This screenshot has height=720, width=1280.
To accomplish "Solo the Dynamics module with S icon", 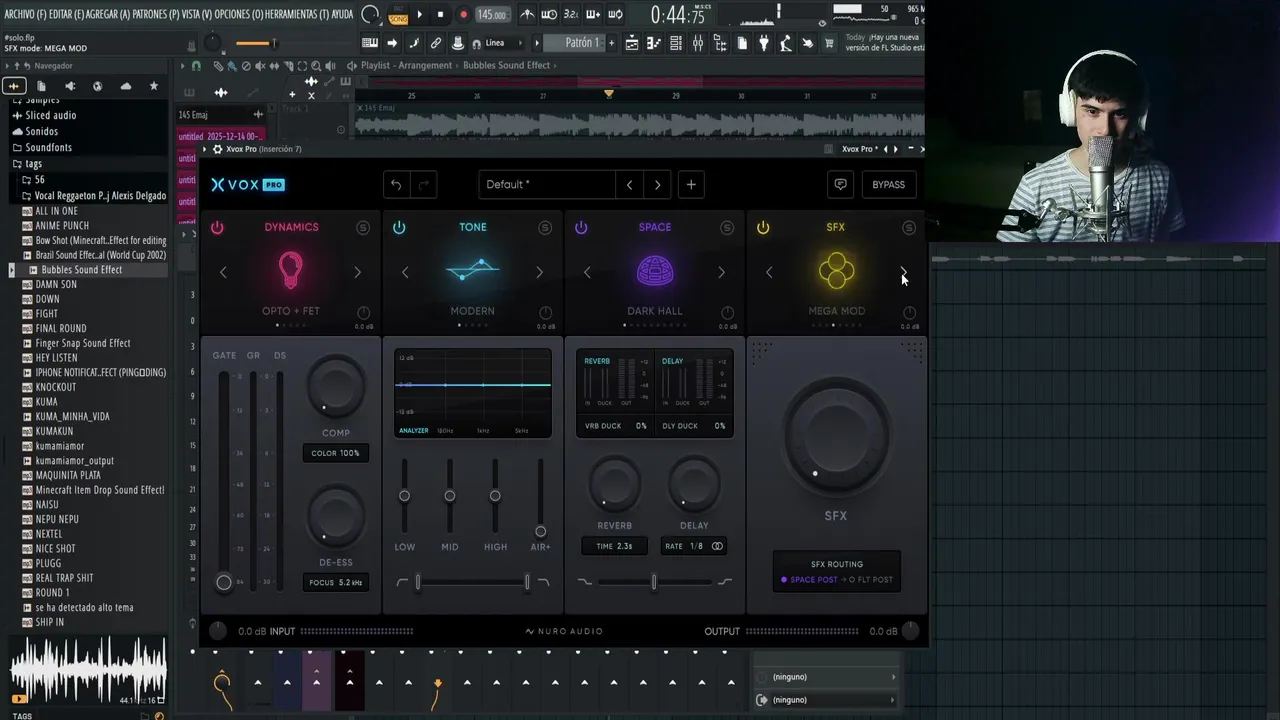I will (x=363, y=228).
